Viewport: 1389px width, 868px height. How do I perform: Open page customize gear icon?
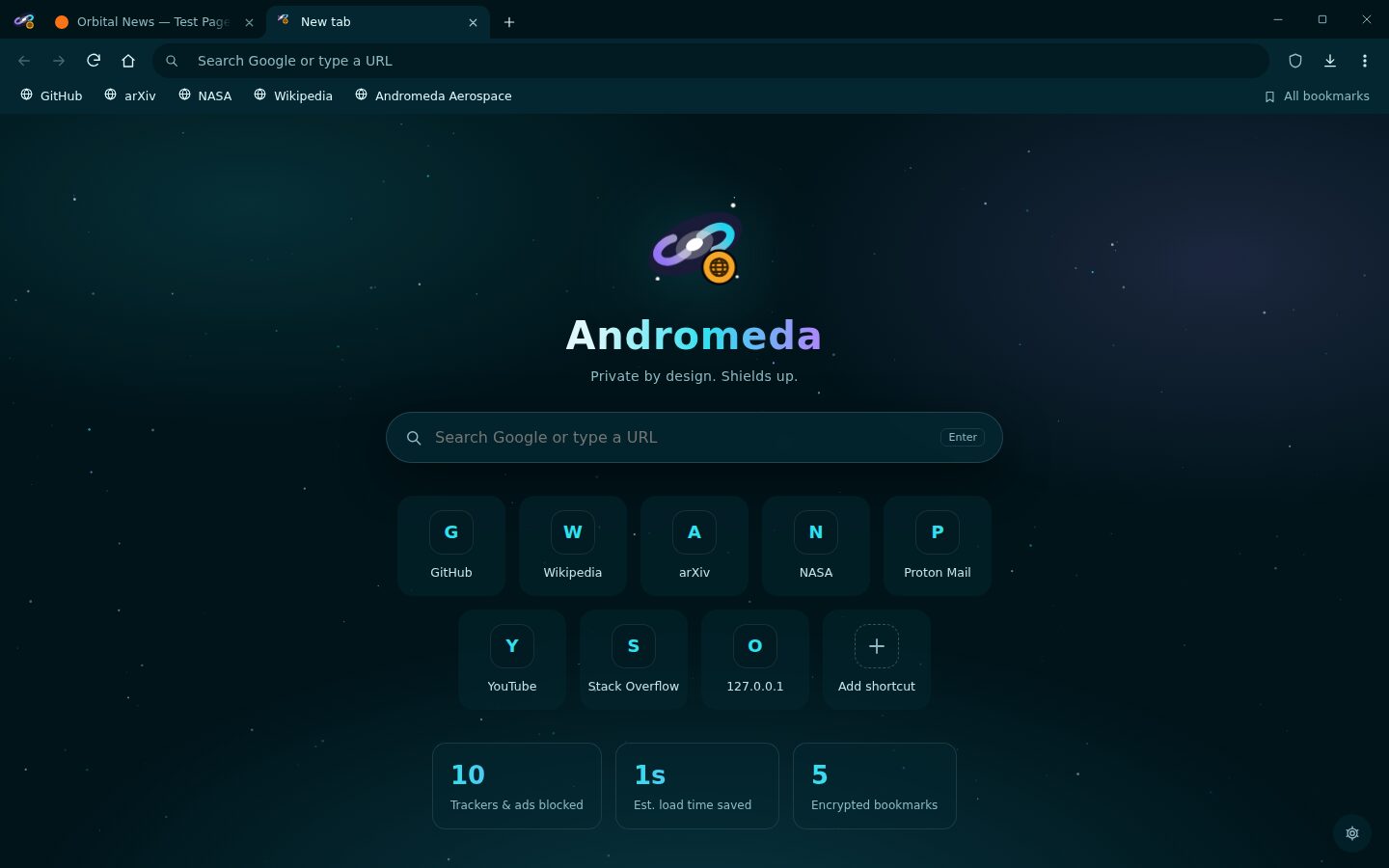click(x=1352, y=833)
